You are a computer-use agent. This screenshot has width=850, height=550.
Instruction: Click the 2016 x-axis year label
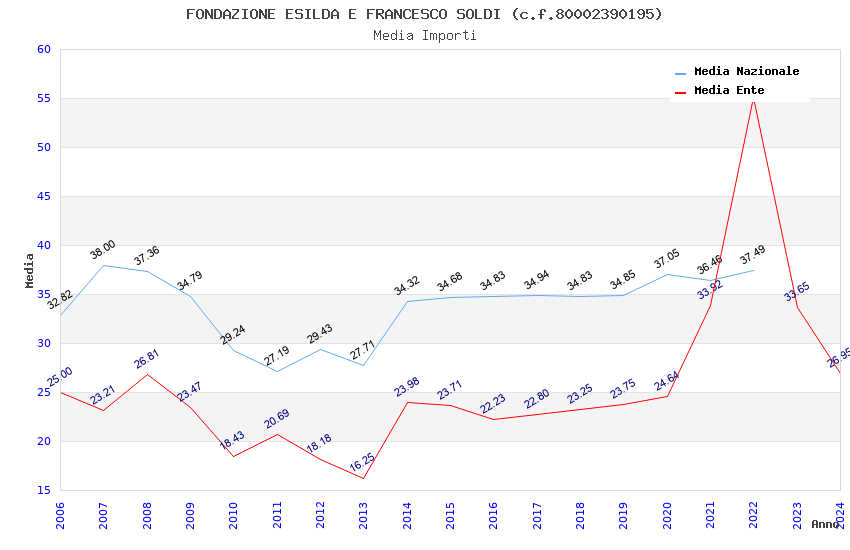[493, 515]
